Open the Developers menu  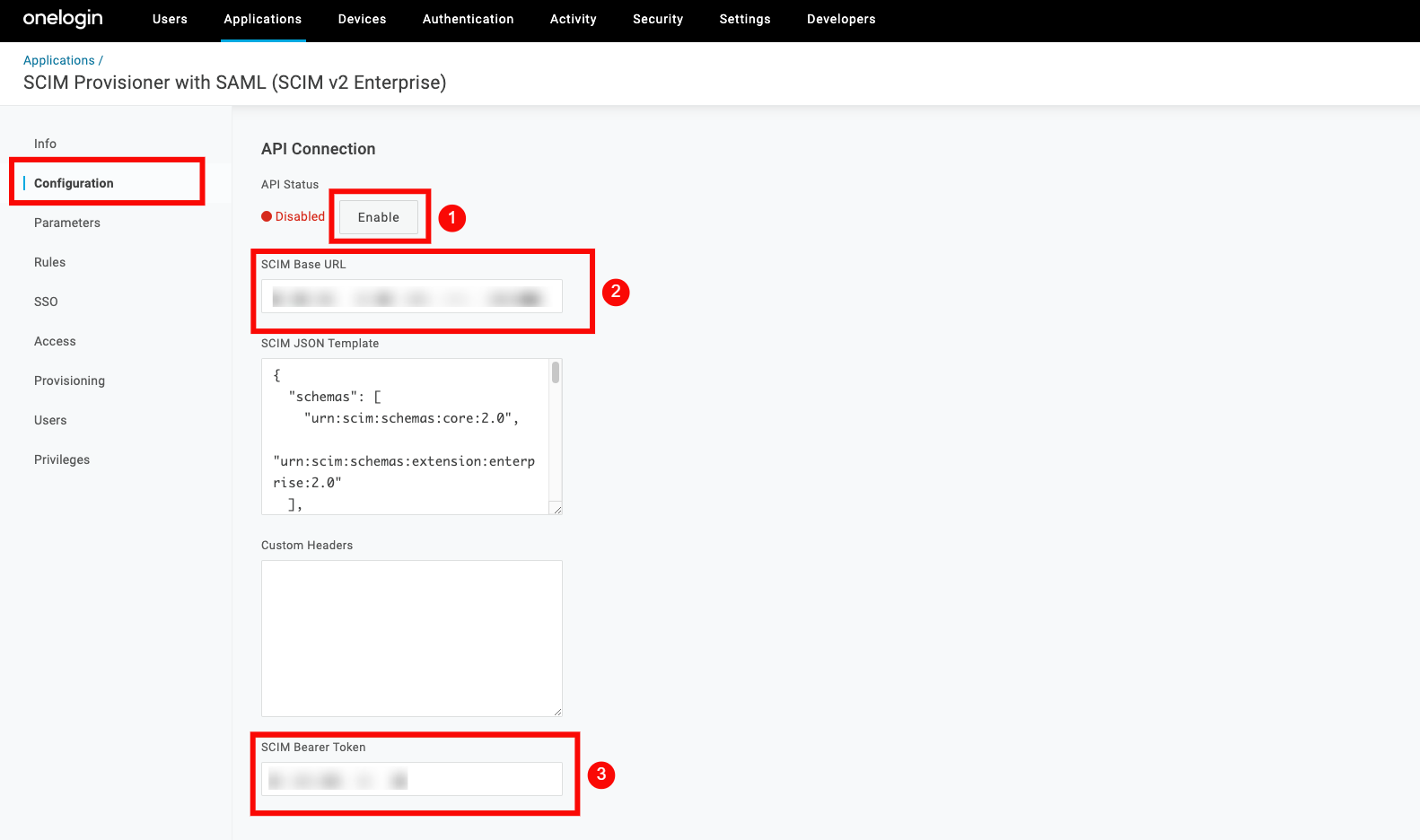click(841, 19)
